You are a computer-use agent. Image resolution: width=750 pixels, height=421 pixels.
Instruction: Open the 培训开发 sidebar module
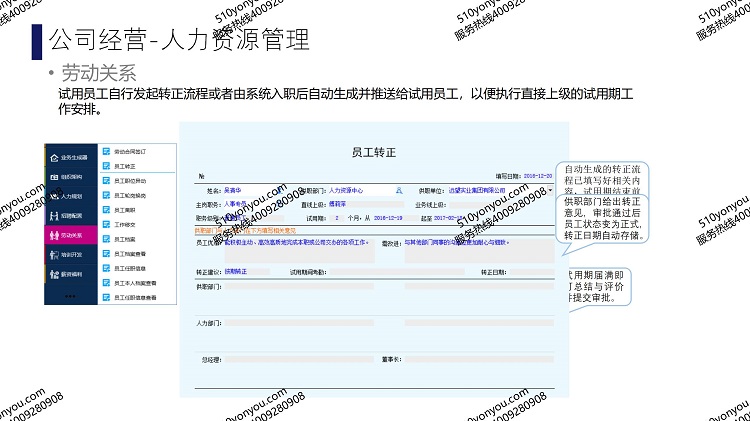[x=72, y=254]
